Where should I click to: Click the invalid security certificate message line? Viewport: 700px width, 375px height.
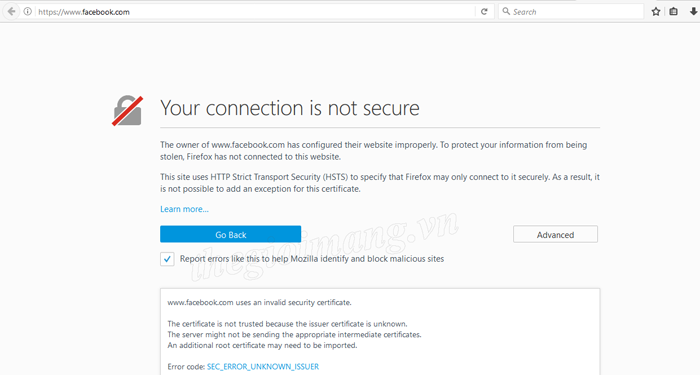pos(259,303)
